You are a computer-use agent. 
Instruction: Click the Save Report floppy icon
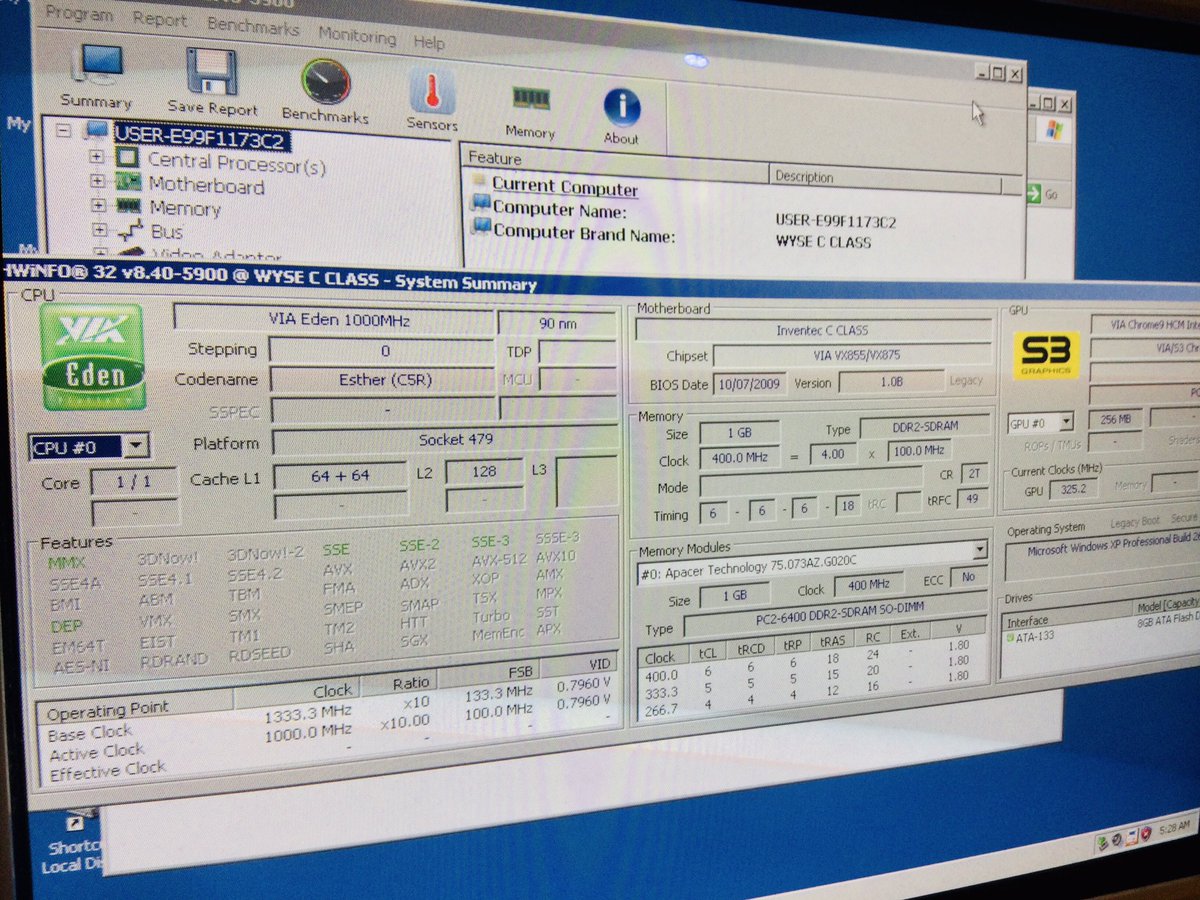211,72
